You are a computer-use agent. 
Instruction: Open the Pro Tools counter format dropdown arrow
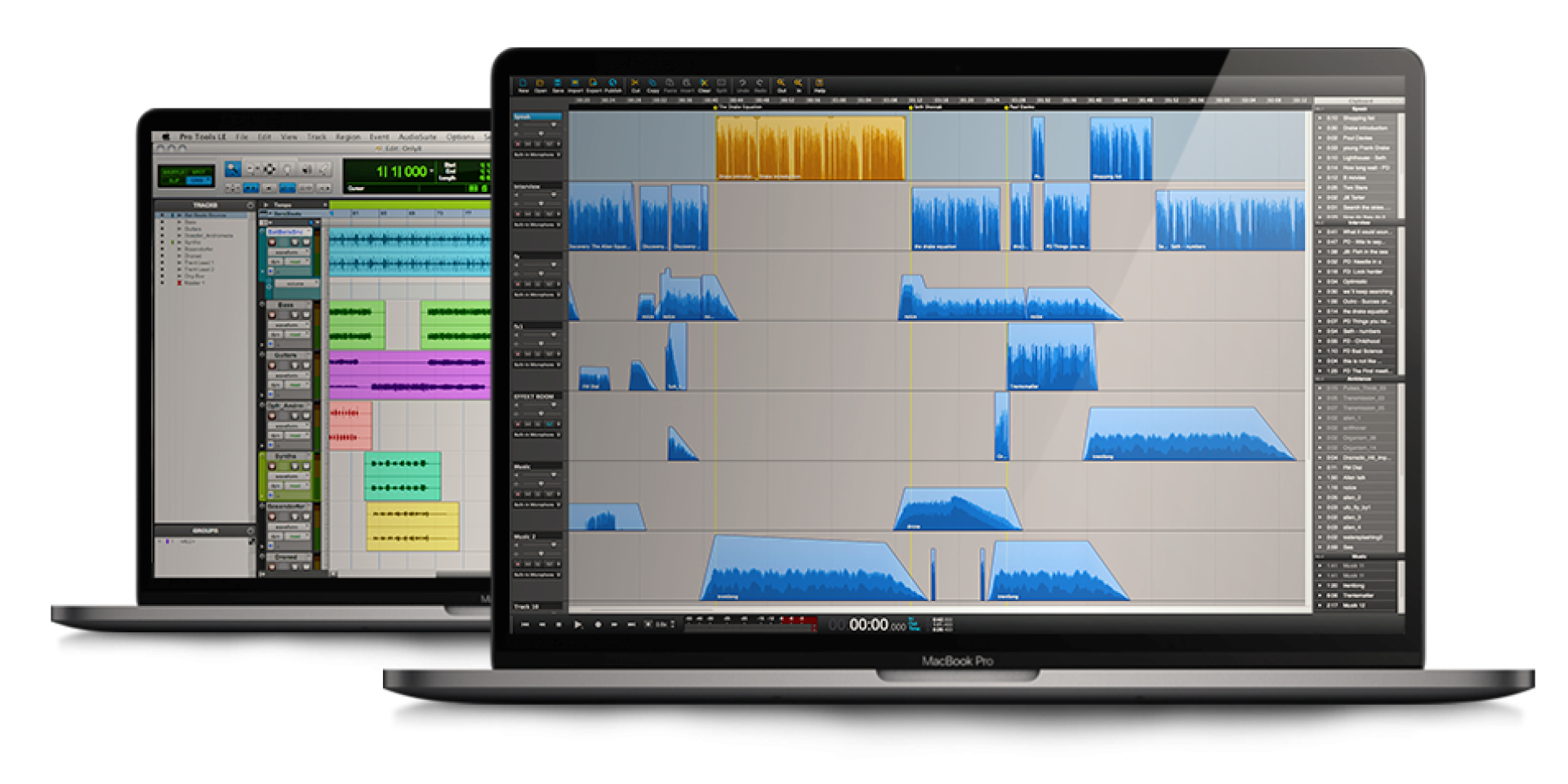[x=431, y=171]
